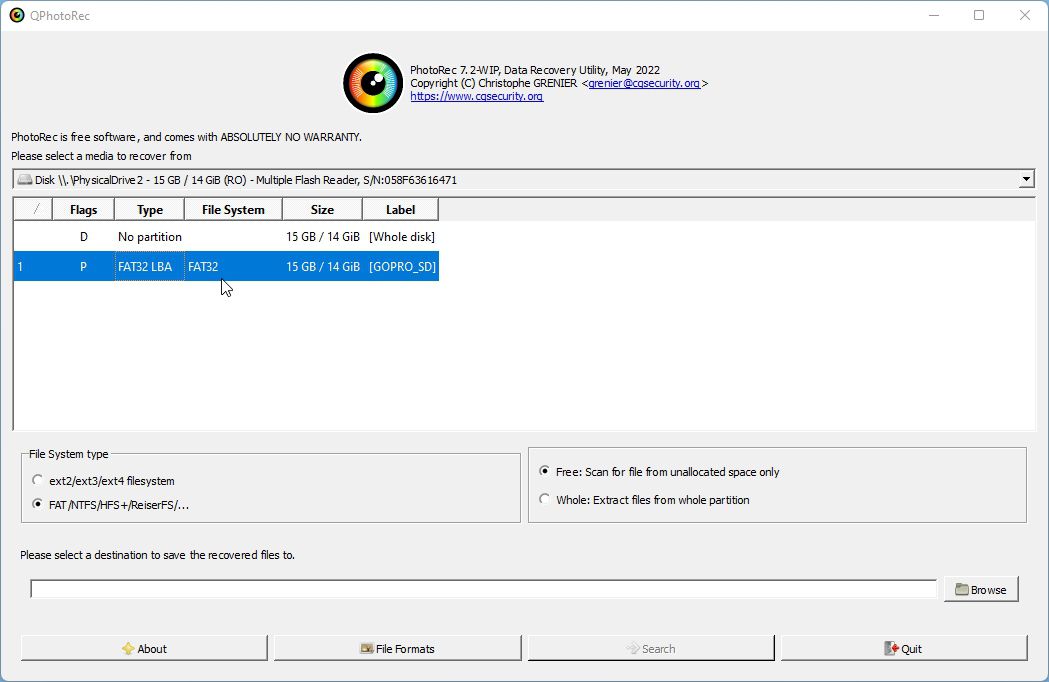Open the https://www.cgsecurity.org website link

click(x=476, y=96)
